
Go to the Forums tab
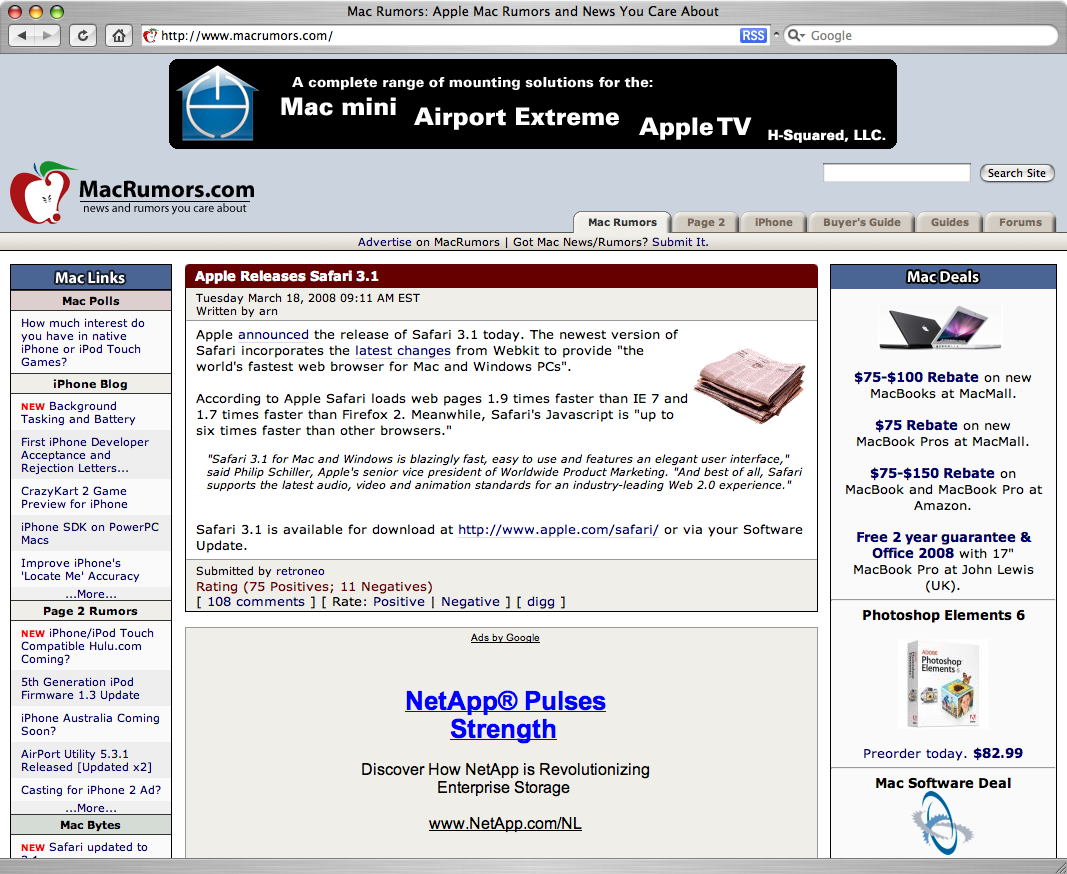(1020, 222)
